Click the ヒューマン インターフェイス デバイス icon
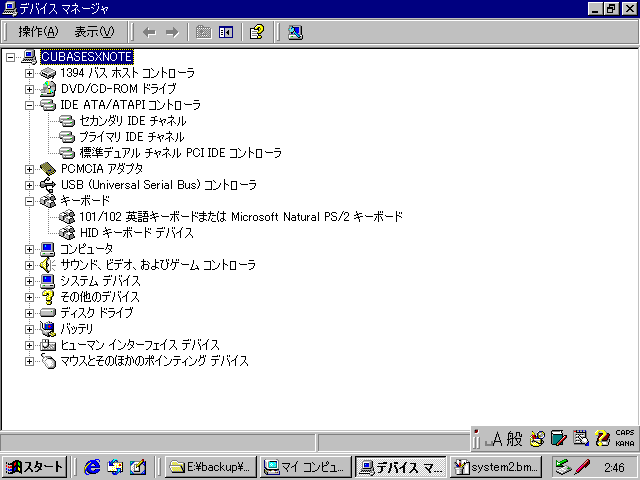 point(48,345)
